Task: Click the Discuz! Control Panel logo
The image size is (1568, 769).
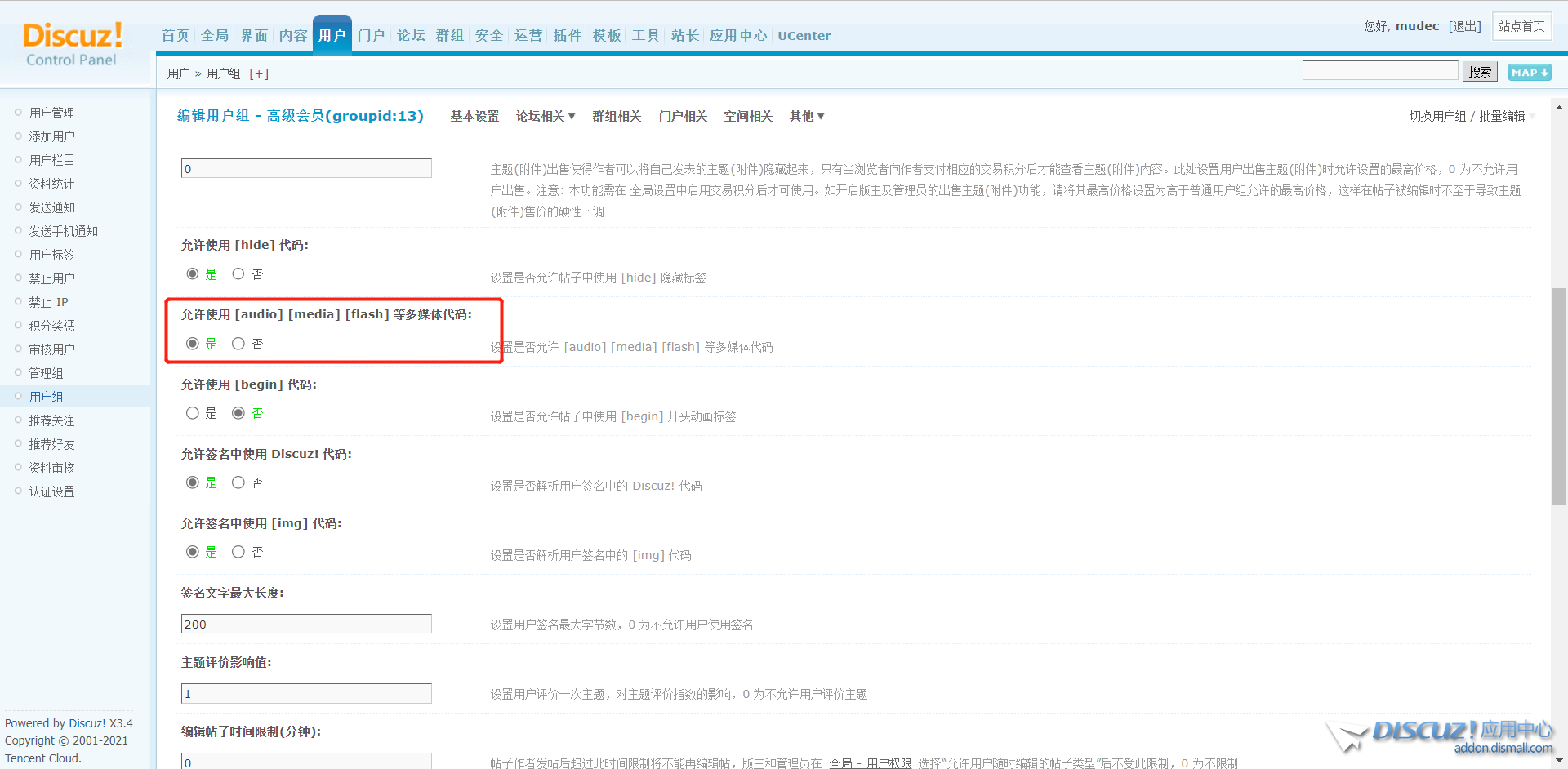Action: [73, 44]
